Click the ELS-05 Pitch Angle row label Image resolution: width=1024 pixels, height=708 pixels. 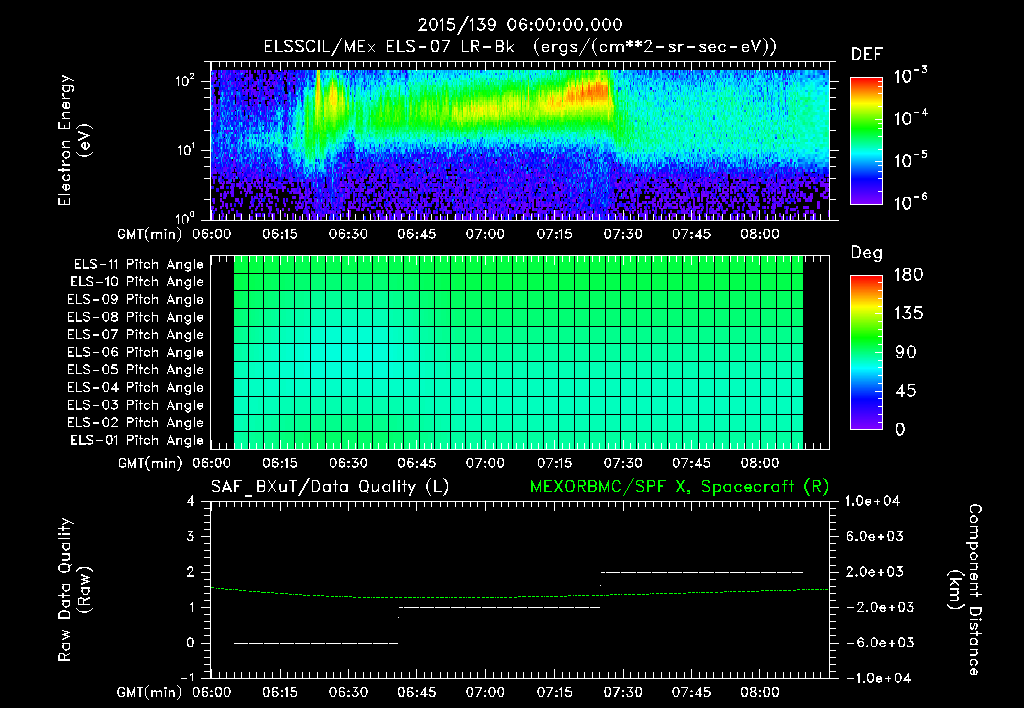[135, 370]
